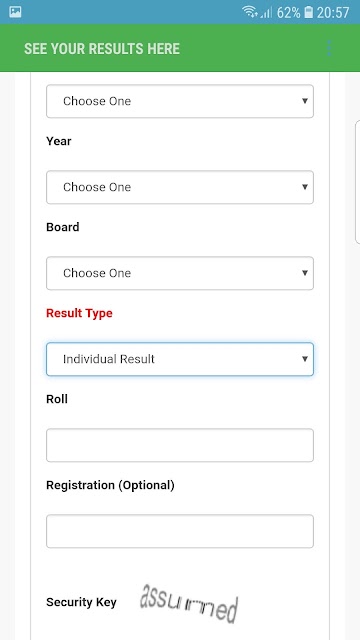Tap the battery indicator icon
This screenshot has width=360, height=640.
(x=309, y=12)
